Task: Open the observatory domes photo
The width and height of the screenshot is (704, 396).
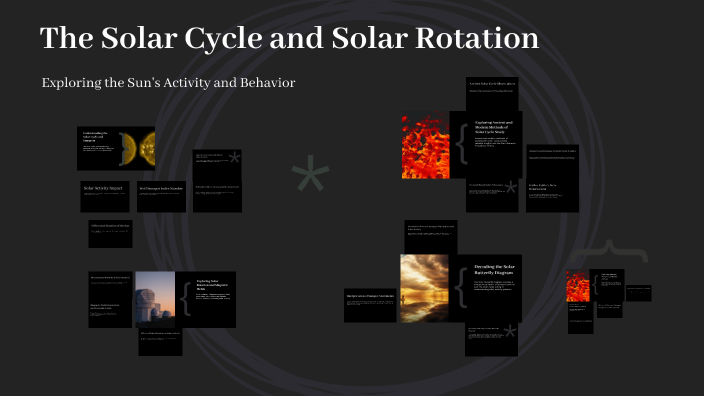Action: click(155, 299)
